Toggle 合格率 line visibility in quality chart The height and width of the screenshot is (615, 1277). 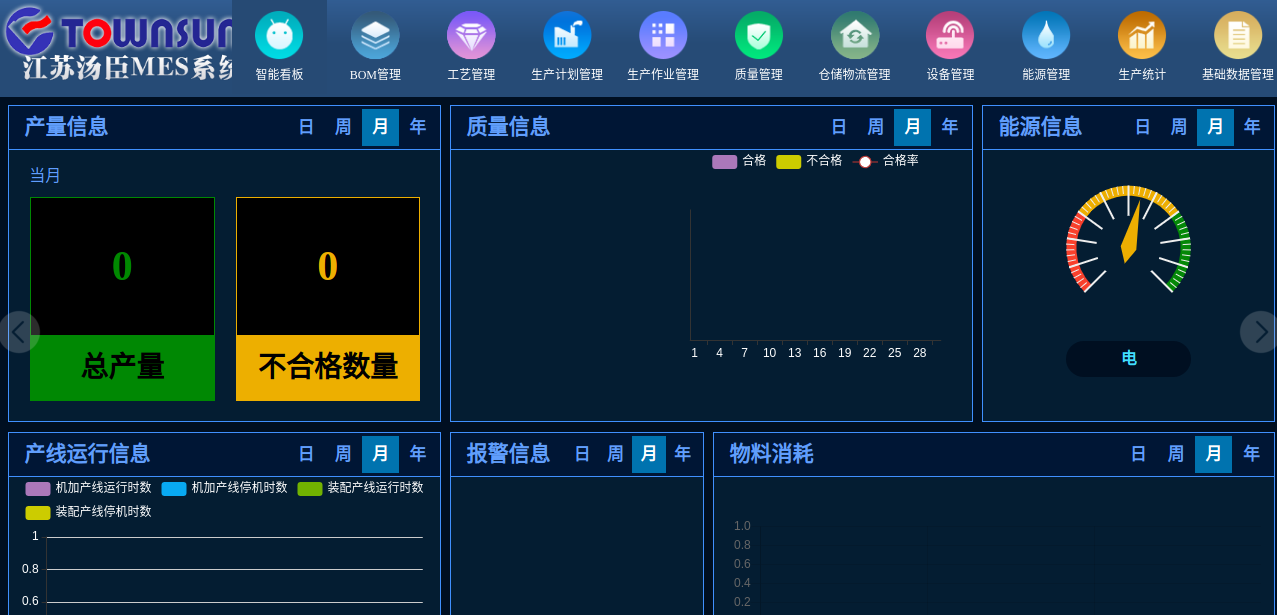[884, 160]
